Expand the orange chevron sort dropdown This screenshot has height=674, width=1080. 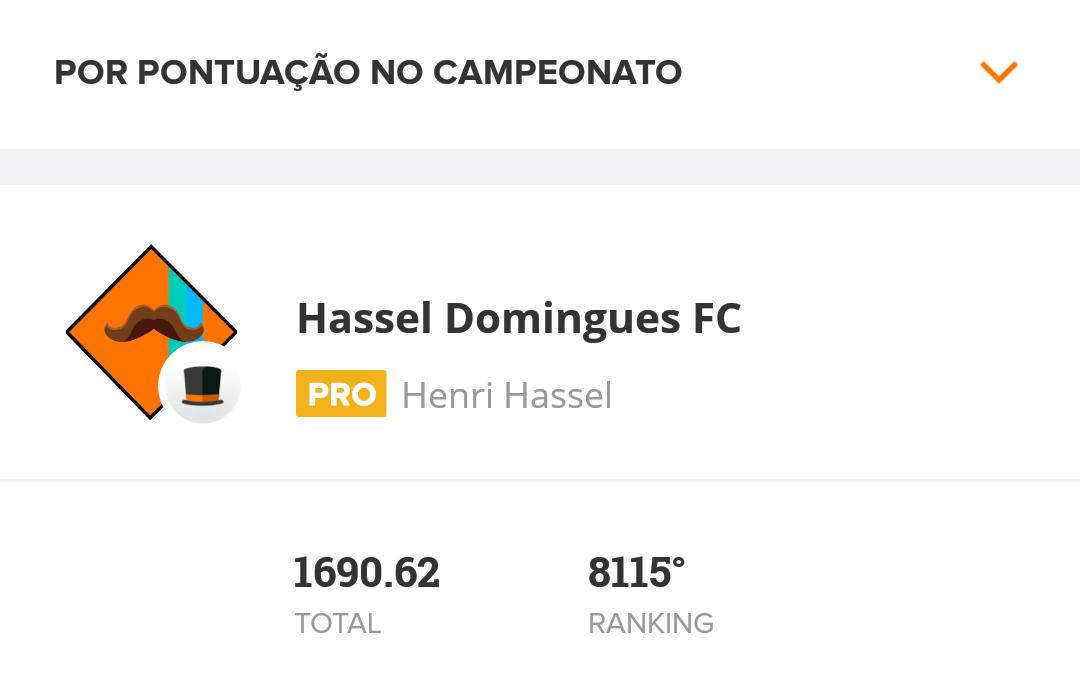click(x=998, y=72)
